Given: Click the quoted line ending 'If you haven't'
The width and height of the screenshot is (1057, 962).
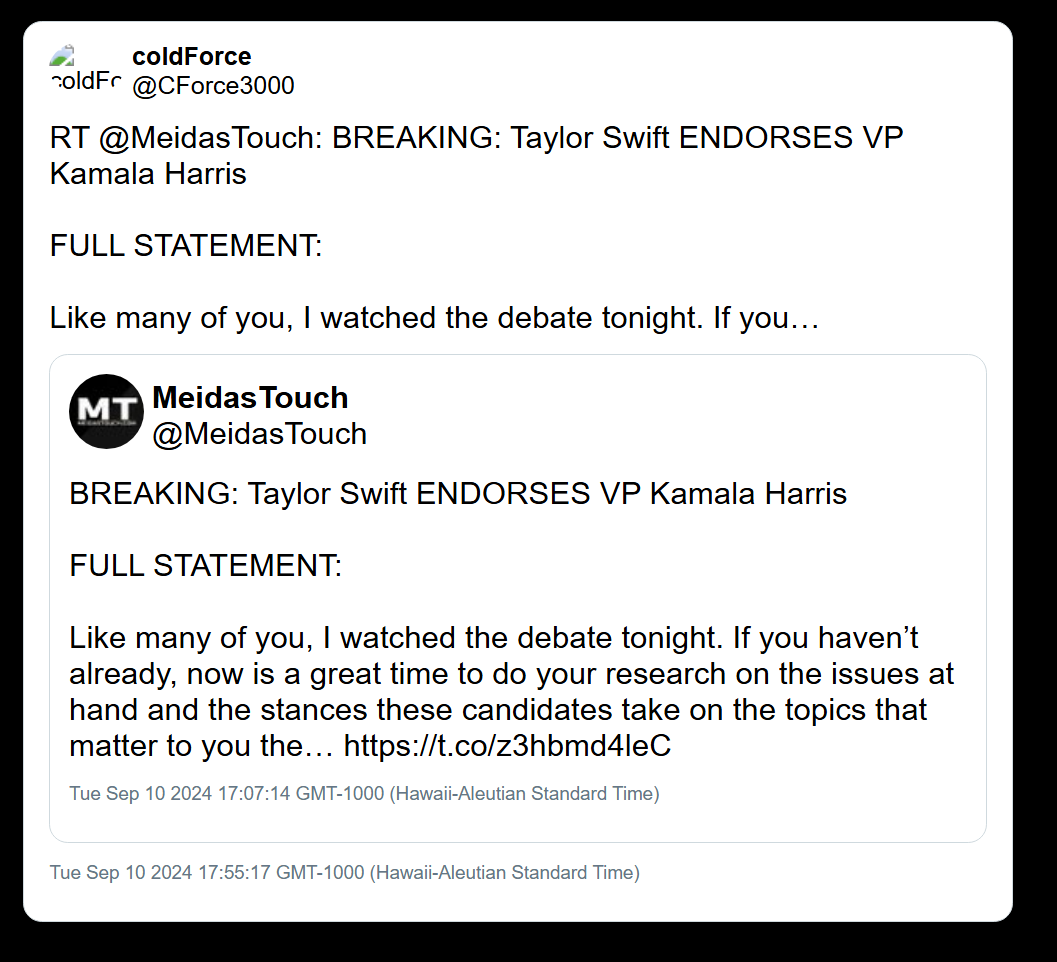Looking at the screenshot, I should pyautogui.click(x=494, y=638).
